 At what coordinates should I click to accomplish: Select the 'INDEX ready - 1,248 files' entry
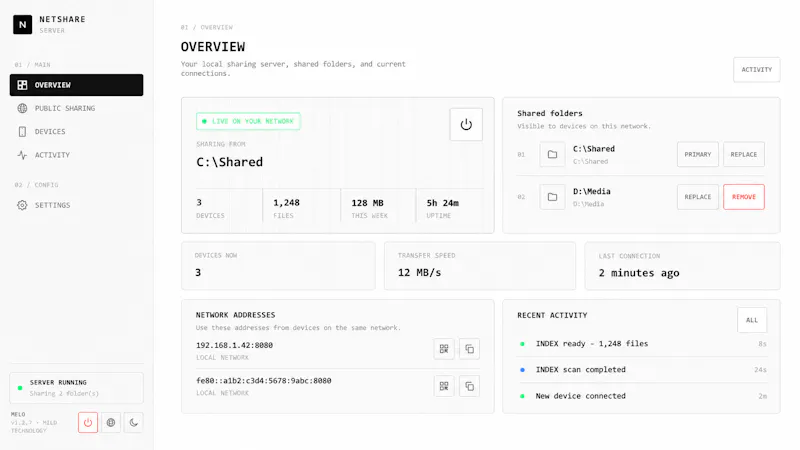point(642,344)
